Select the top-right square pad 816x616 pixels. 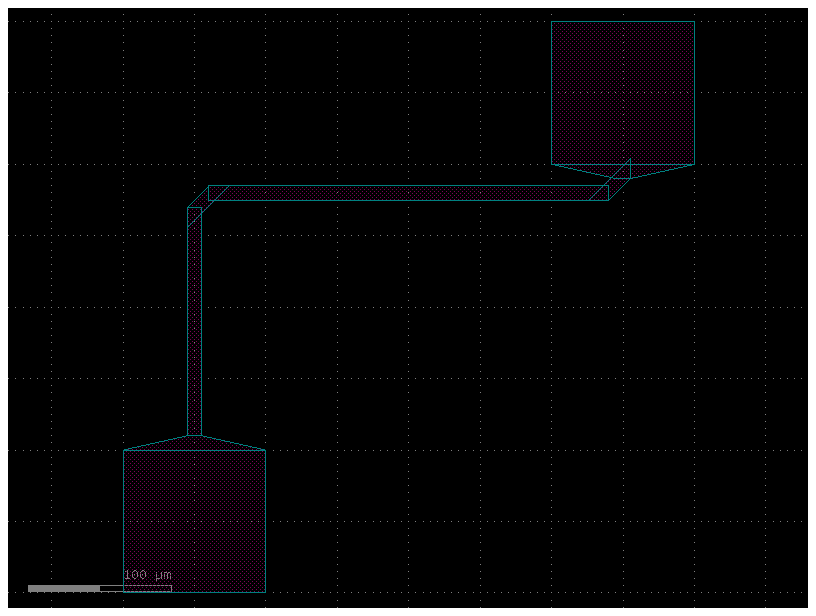(622, 92)
